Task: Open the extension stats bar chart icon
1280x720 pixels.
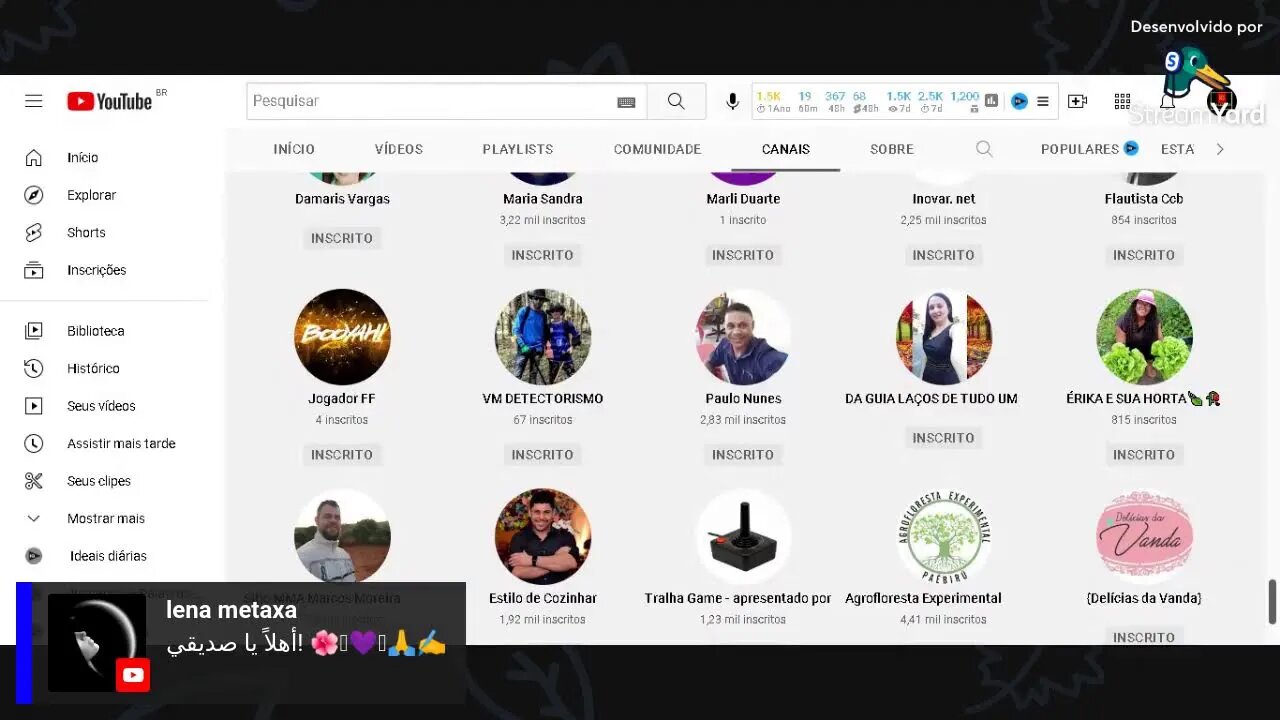Action: pyautogui.click(x=992, y=101)
